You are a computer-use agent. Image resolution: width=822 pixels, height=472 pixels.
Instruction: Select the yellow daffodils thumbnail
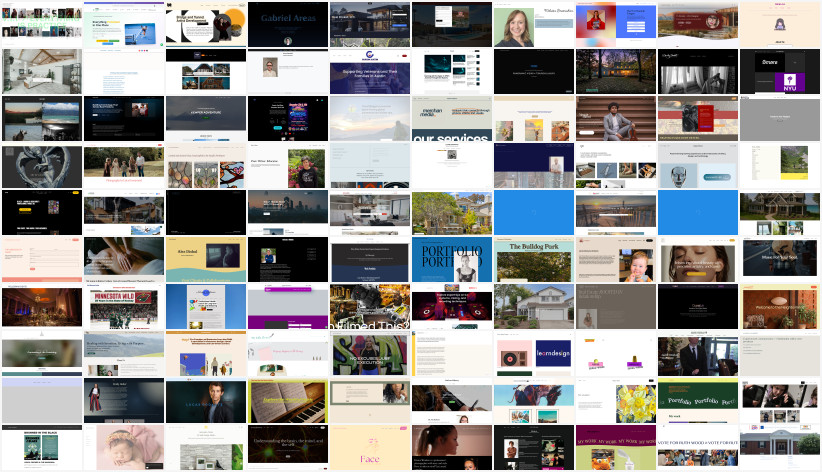point(616,401)
